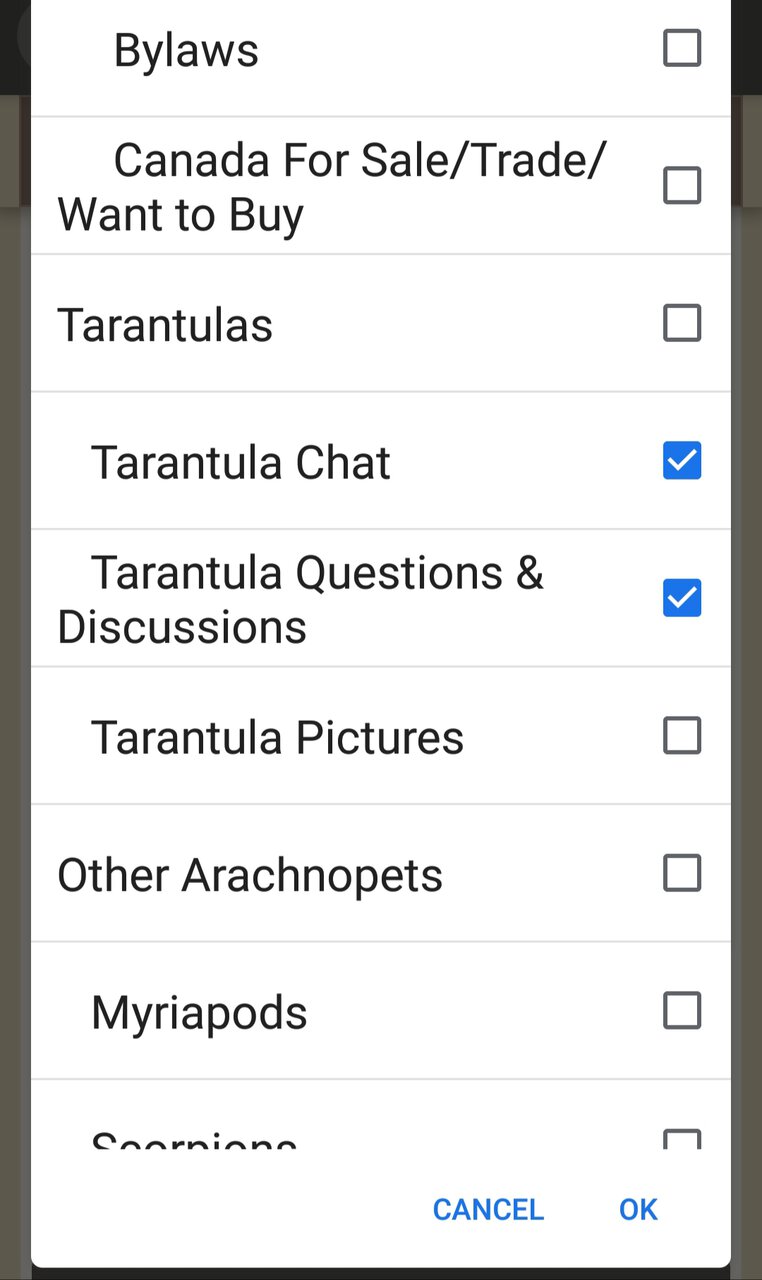Tap the CANCEL button
Viewport: 762px width, 1280px height.
pos(488,1210)
